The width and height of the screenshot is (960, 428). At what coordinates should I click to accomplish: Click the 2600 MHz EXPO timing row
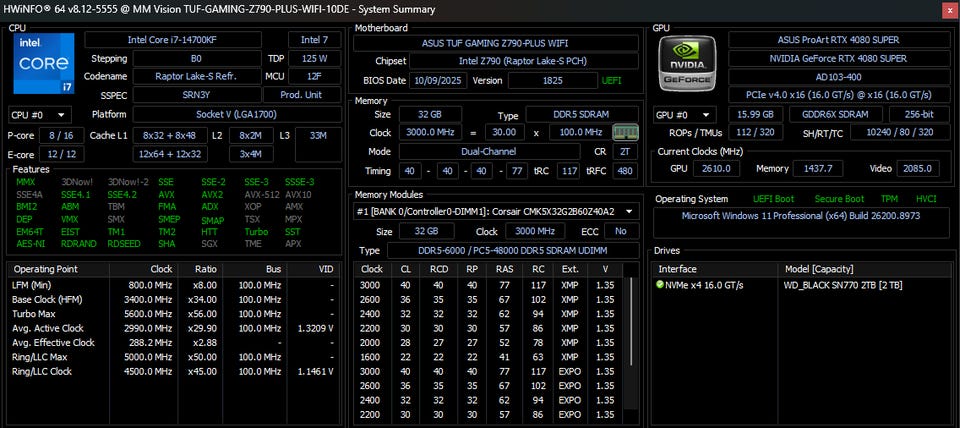489,386
